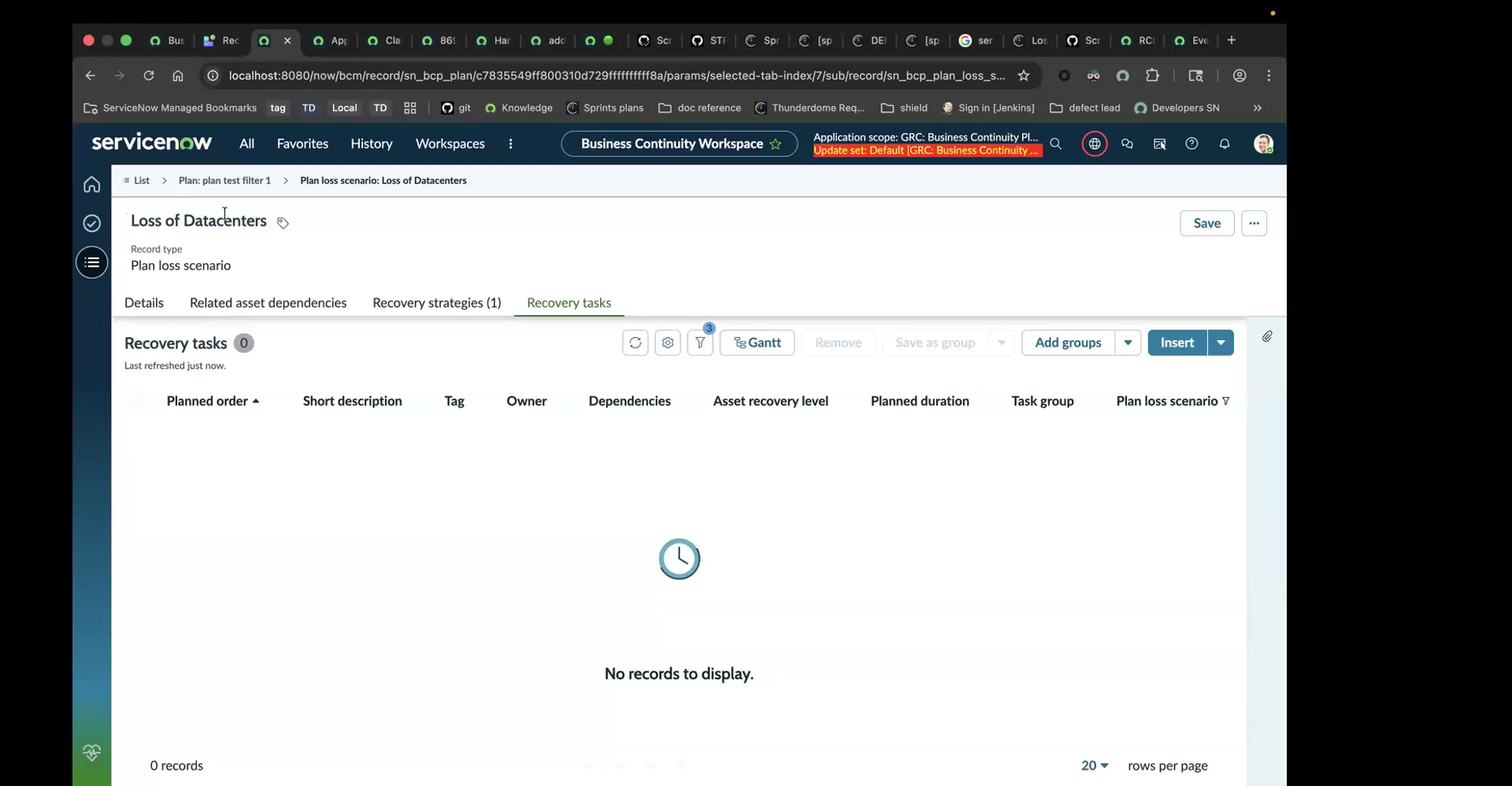
Task: Click the heartbeat monitor icon at sidebar bottom
Action: tap(92, 752)
